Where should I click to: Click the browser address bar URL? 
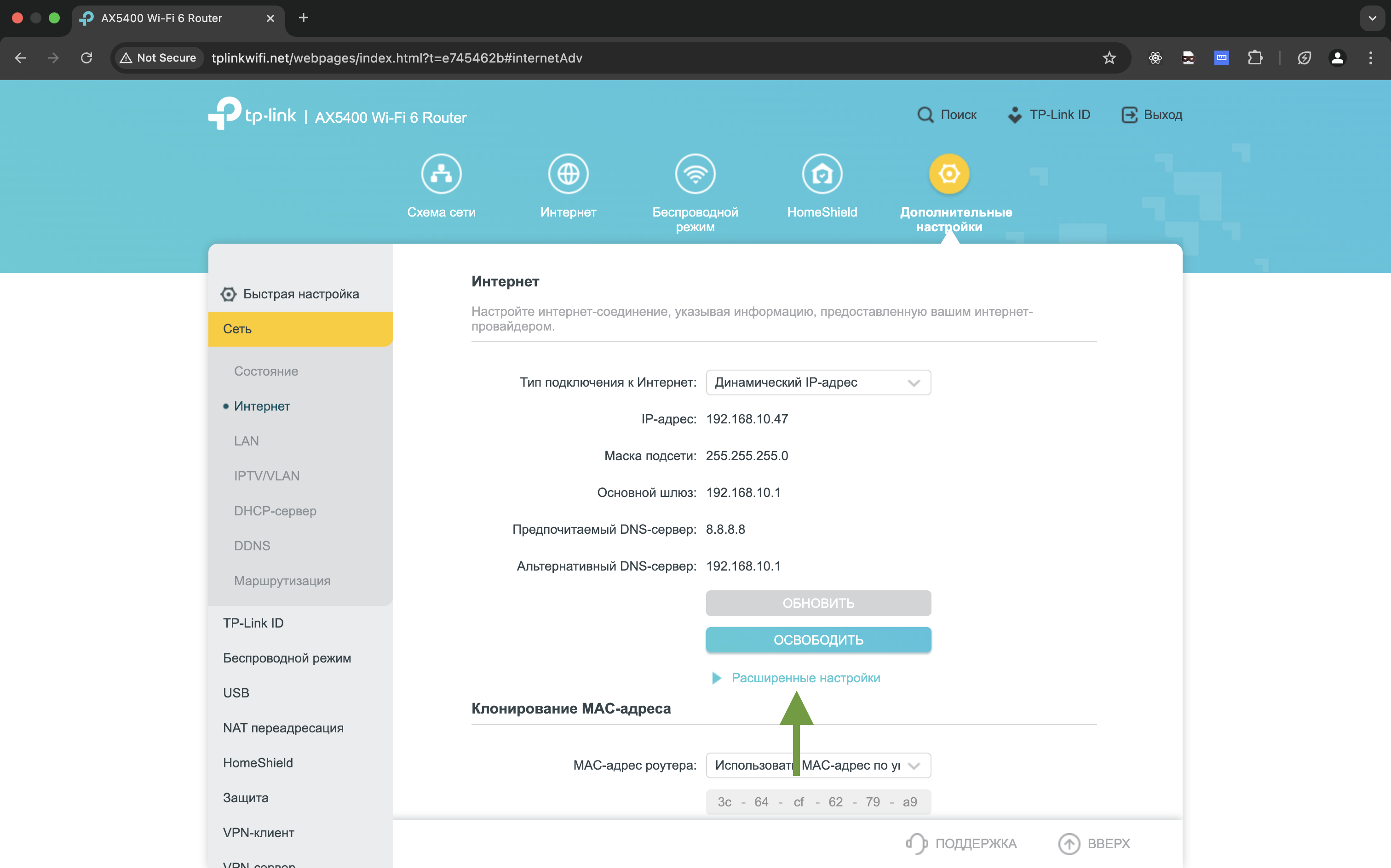[397, 58]
